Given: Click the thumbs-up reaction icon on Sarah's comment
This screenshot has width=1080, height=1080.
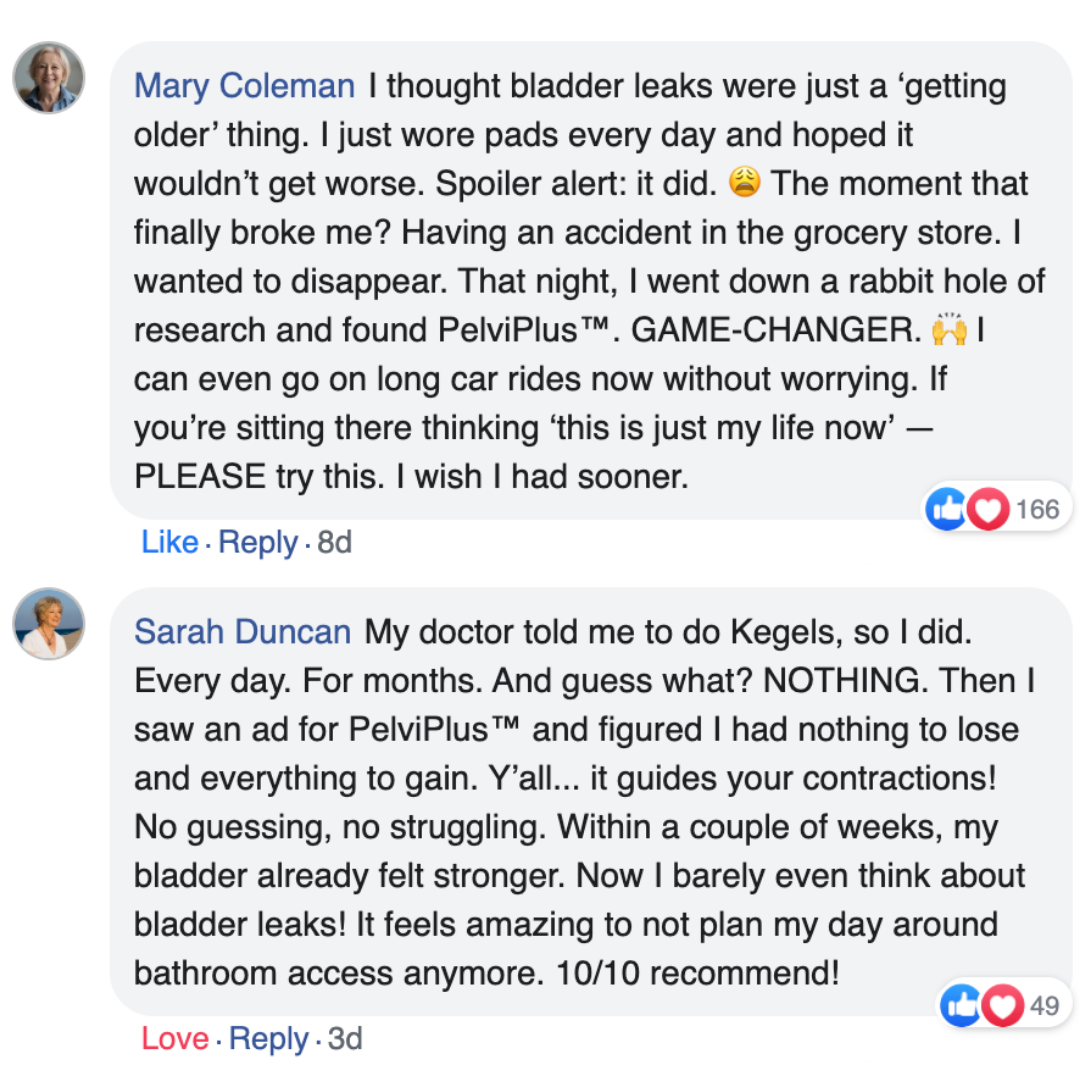Looking at the screenshot, I should coord(960,1006).
